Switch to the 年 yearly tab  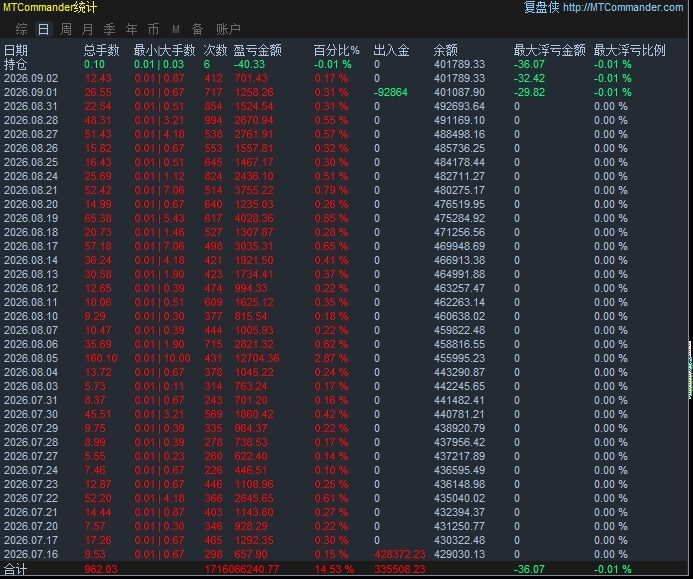[x=131, y=29]
